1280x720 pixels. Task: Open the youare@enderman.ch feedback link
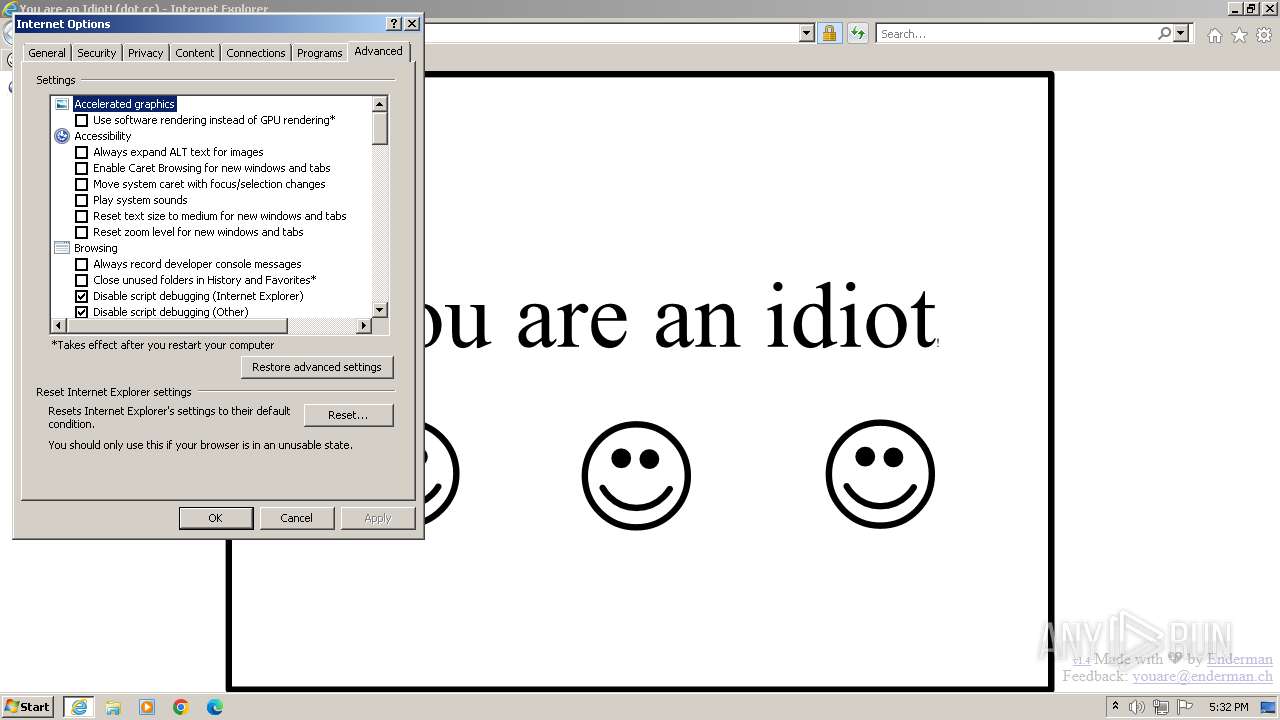(1202, 676)
